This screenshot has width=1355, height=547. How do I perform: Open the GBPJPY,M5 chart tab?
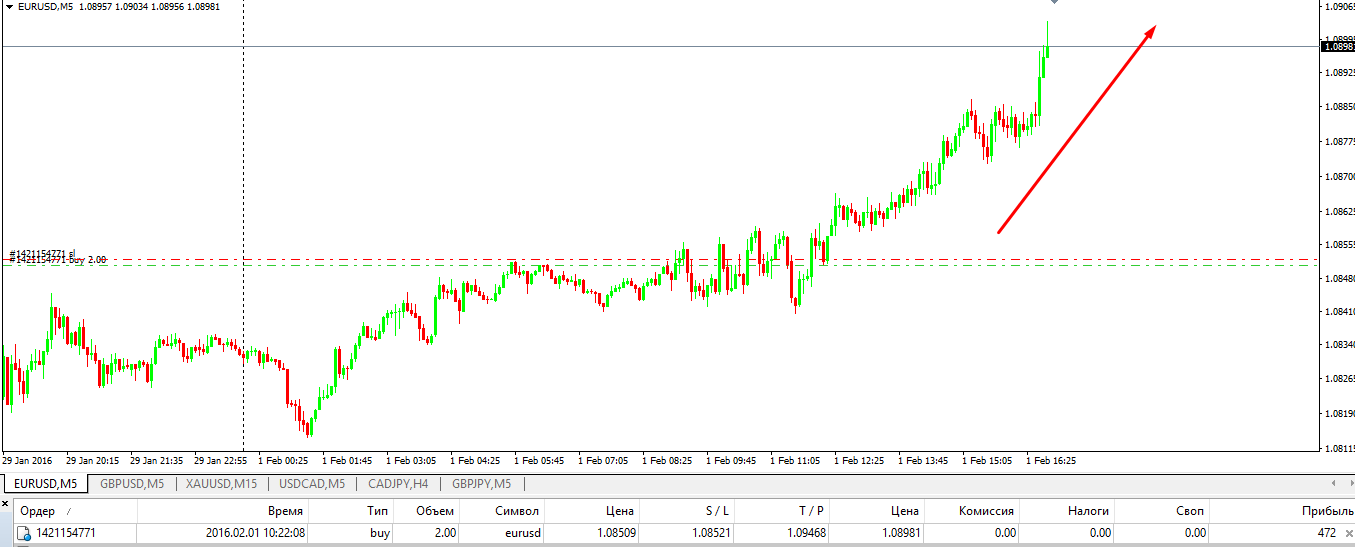(481, 484)
